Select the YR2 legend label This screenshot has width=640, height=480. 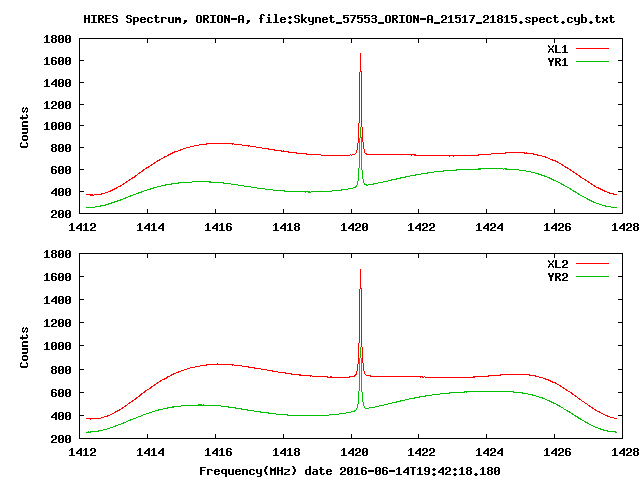click(558, 277)
